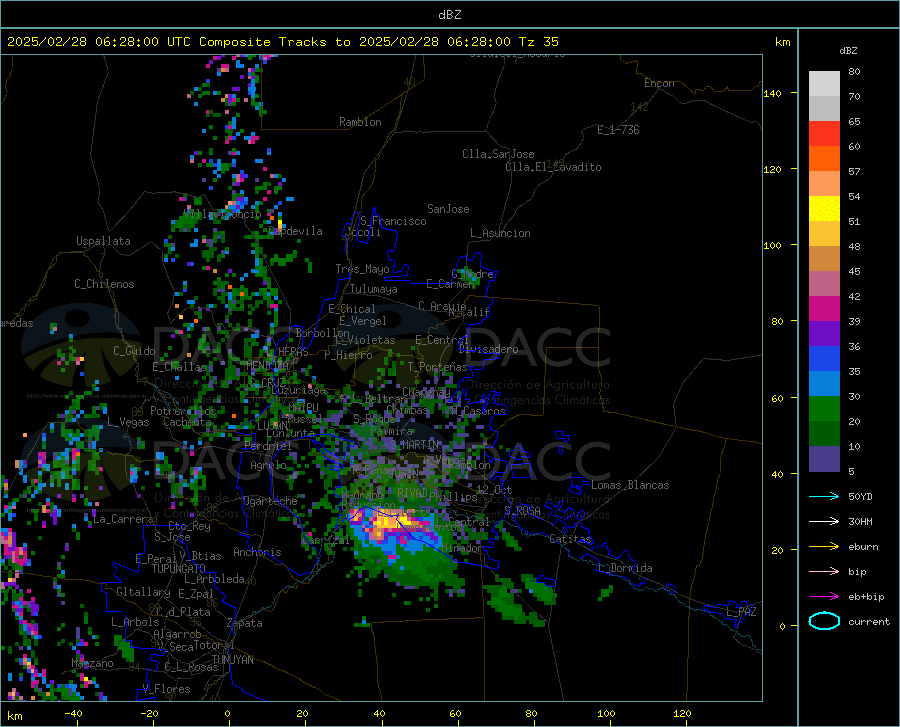Click the Catitas place label
Image resolution: width=900 pixels, height=727 pixels.
[x=570, y=539]
